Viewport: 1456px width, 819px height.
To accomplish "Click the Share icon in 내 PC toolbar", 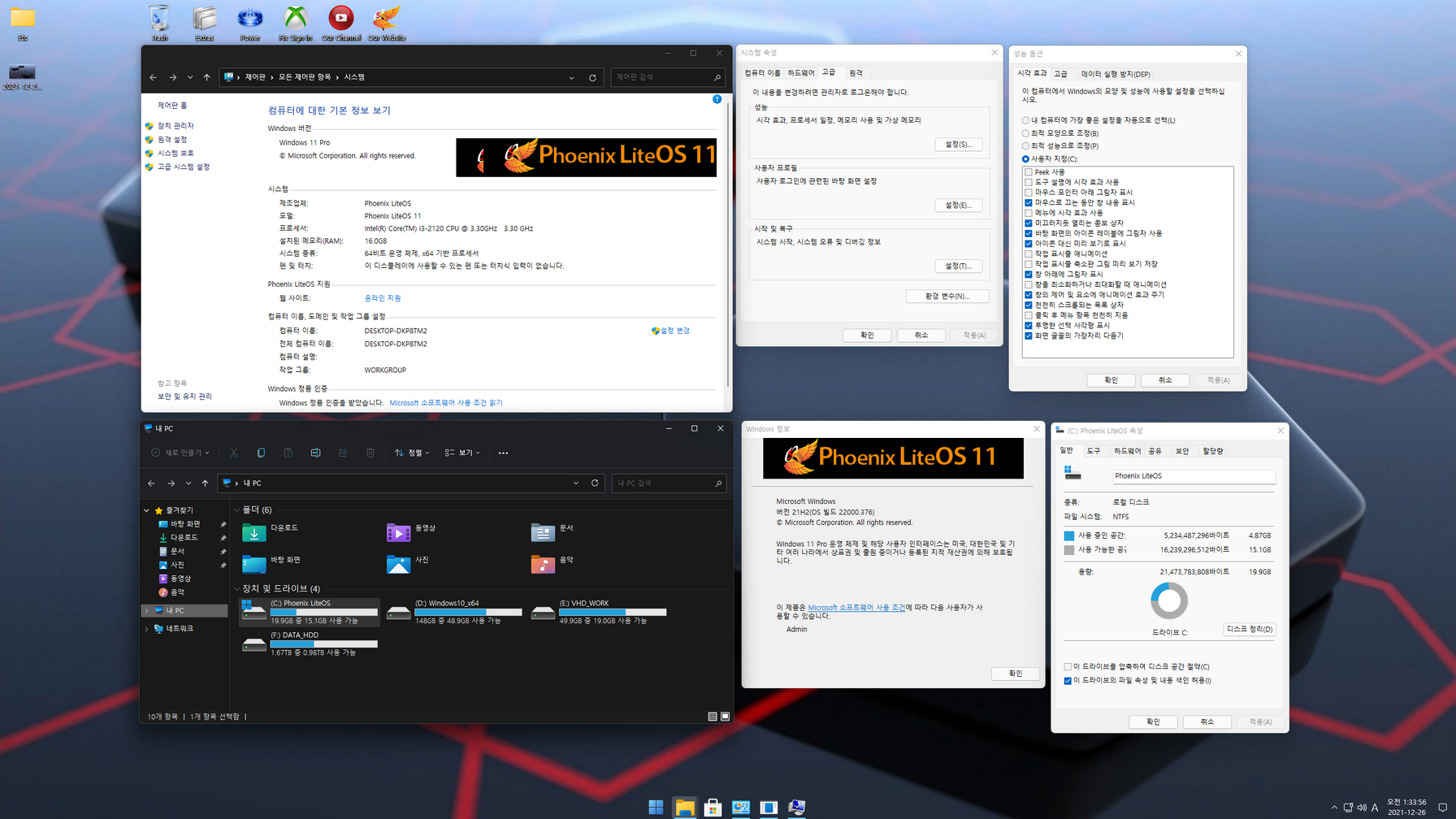I will coord(343,453).
